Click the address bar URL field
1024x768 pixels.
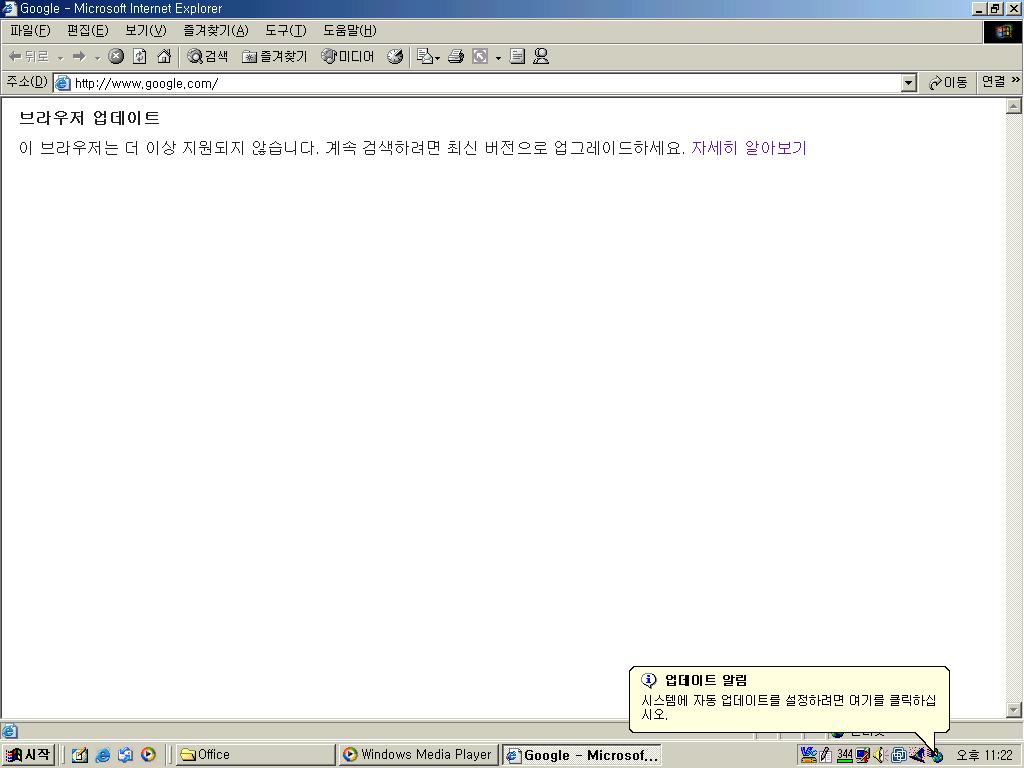[480, 83]
